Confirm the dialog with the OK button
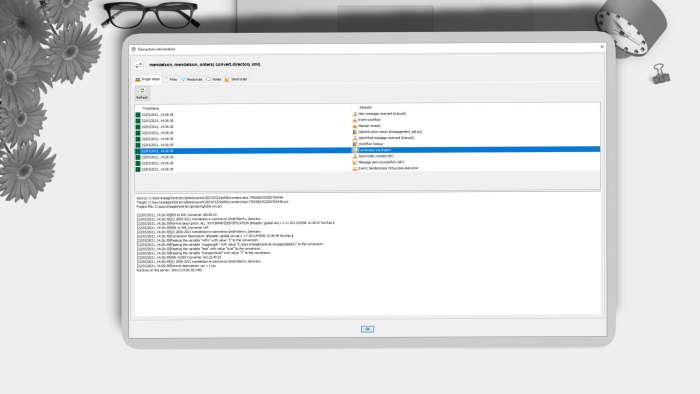Viewport: 700px width, 394px height. (367, 329)
